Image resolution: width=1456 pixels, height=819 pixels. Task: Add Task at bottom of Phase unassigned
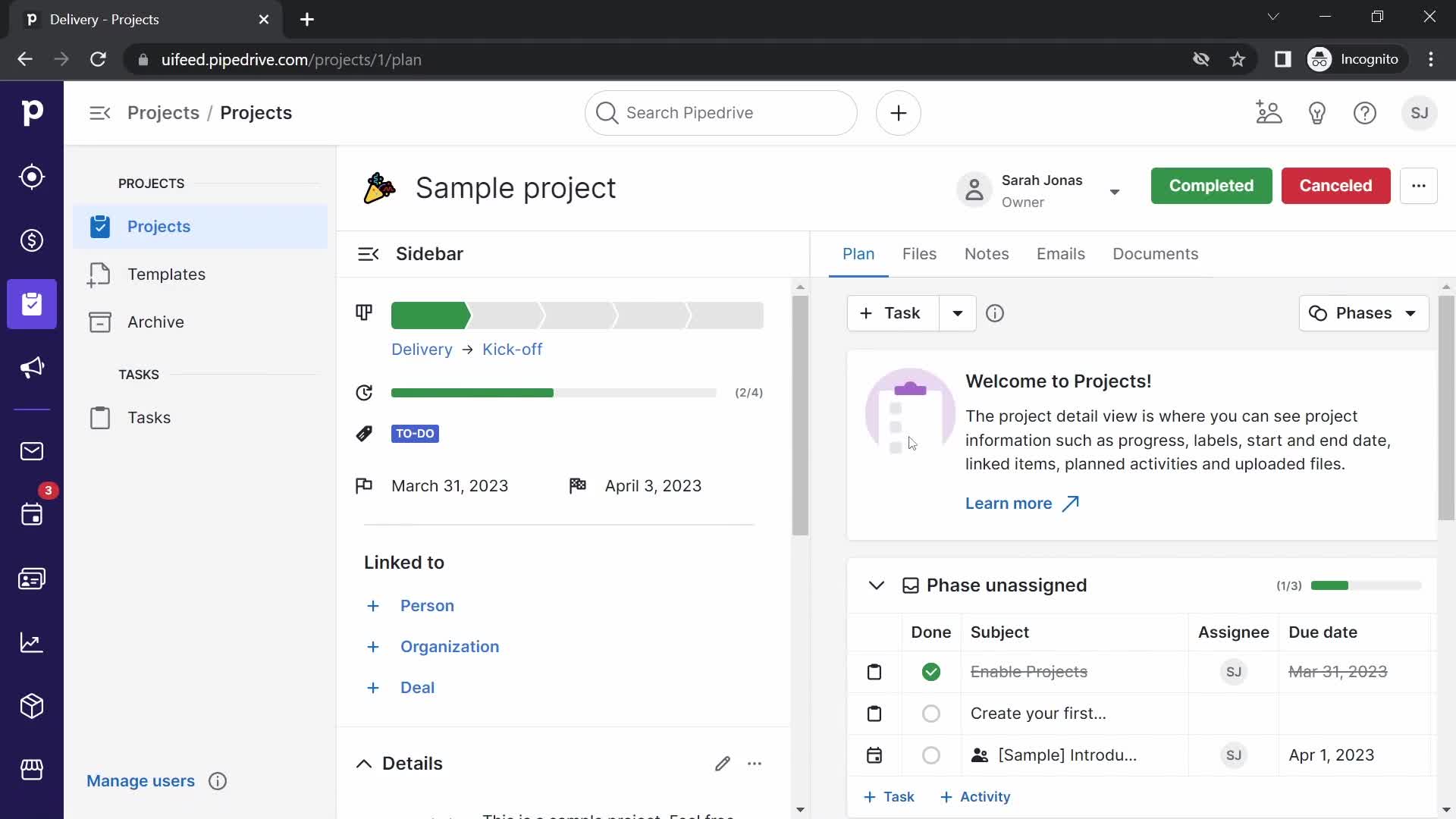889,797
